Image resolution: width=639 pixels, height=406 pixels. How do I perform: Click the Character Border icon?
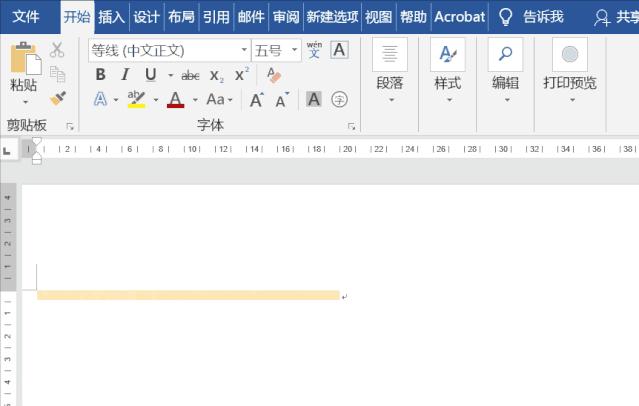tap(339, 50)
